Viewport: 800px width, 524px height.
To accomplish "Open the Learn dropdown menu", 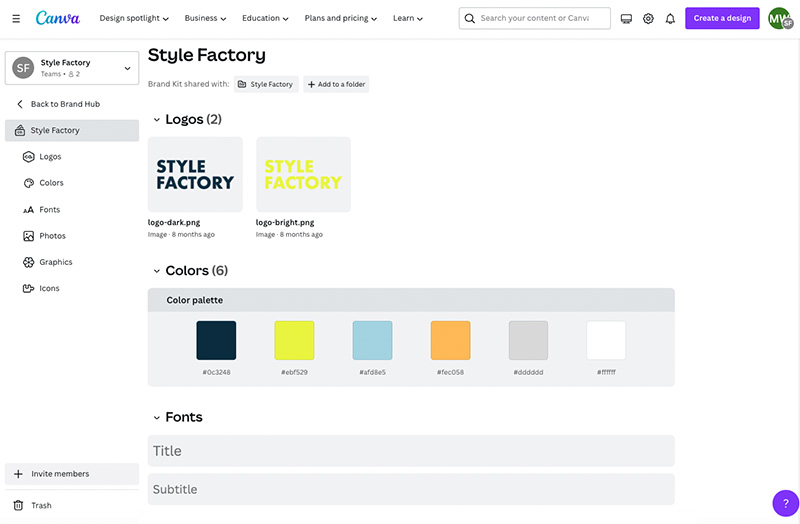I will tap(408, 18).
